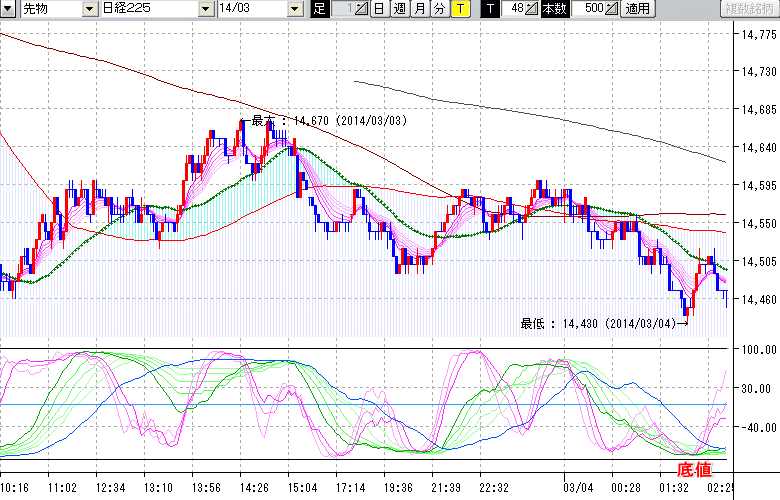Click the 03/04 date marker on time axis
Screen dimensions: 780x500
tap(578, 487)
